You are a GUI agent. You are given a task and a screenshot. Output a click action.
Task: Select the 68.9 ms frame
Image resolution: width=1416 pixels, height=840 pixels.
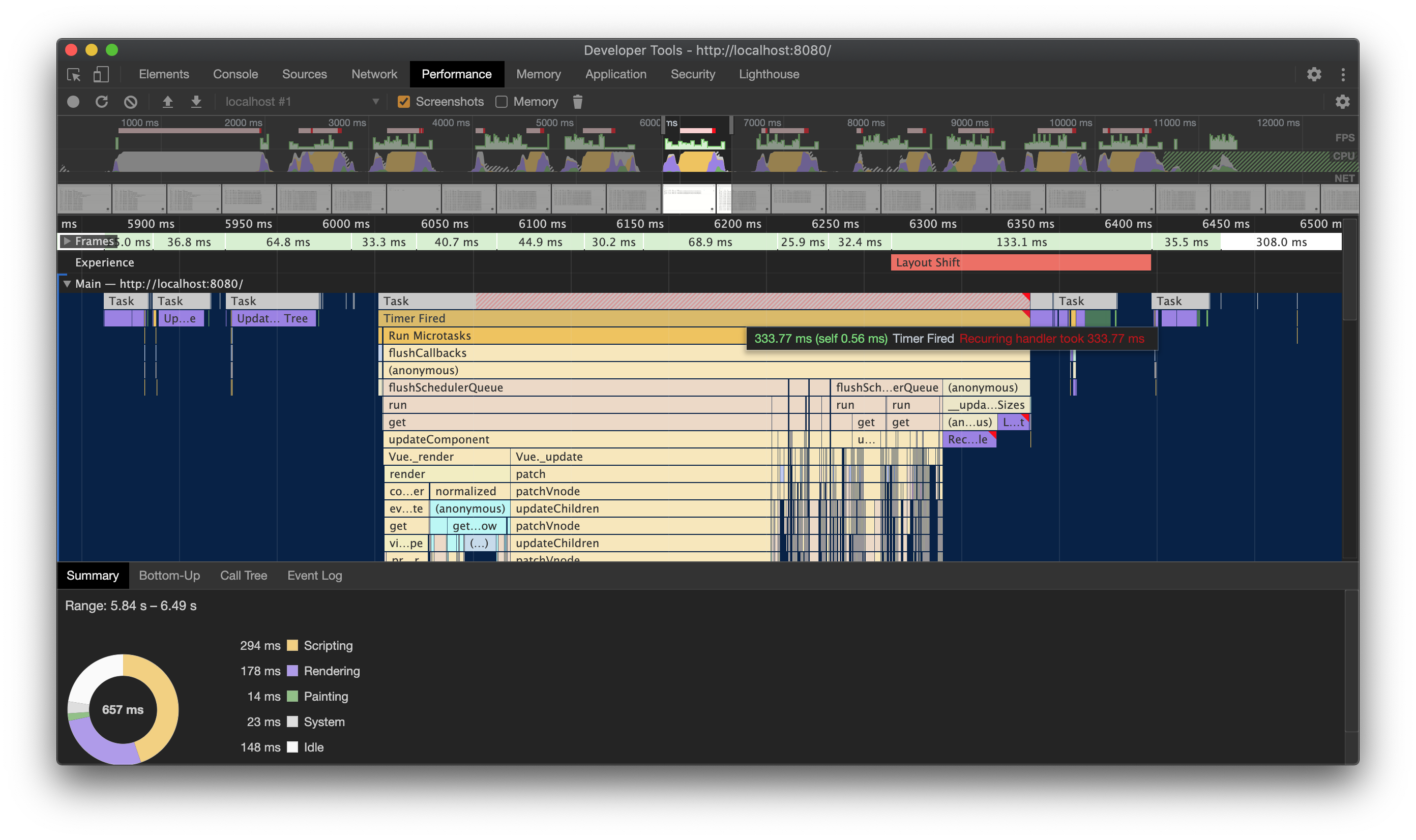710,242
